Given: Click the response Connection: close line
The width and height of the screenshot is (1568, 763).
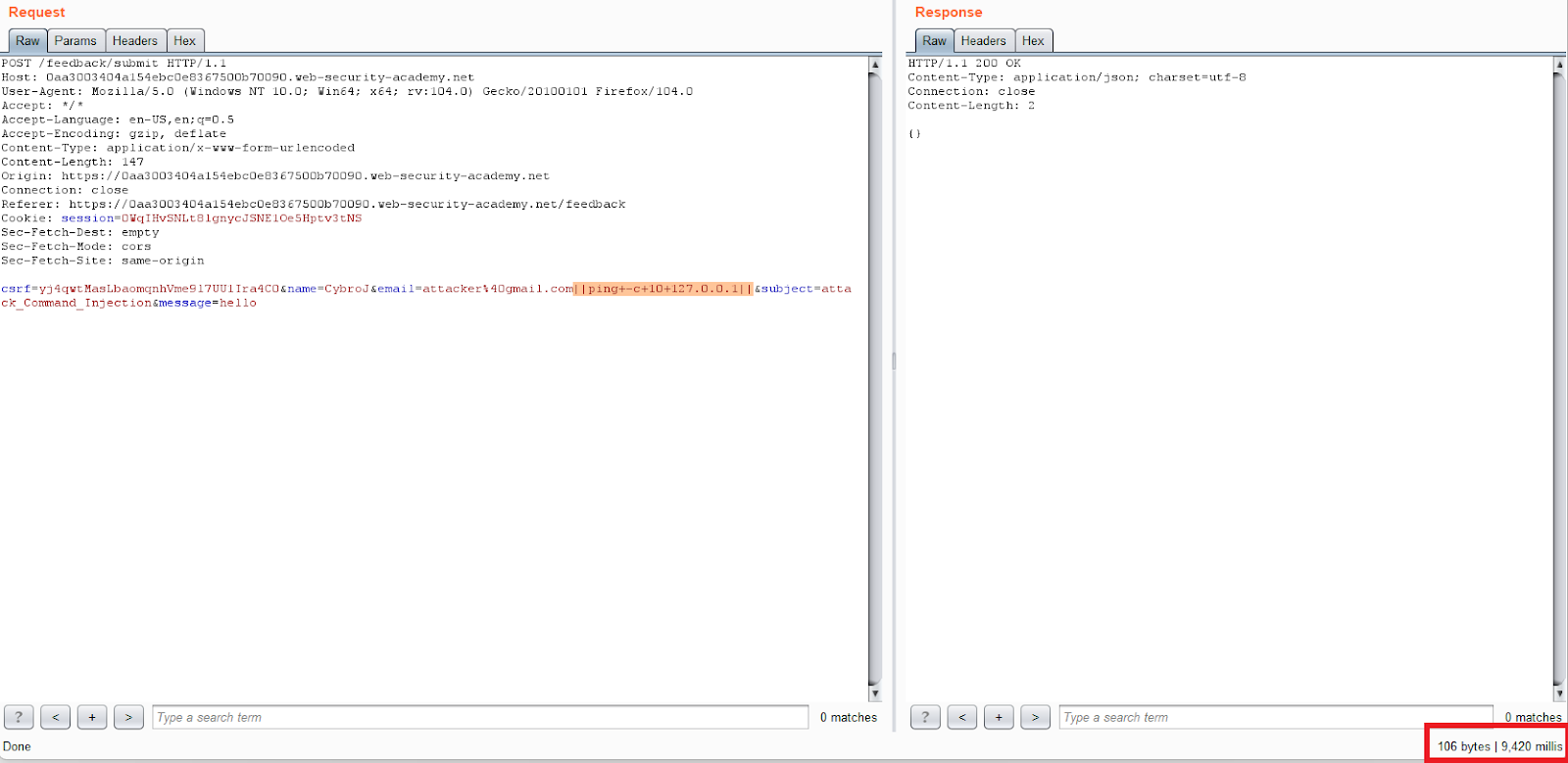Looking at the screenshot, I should [x=971, y=92].
